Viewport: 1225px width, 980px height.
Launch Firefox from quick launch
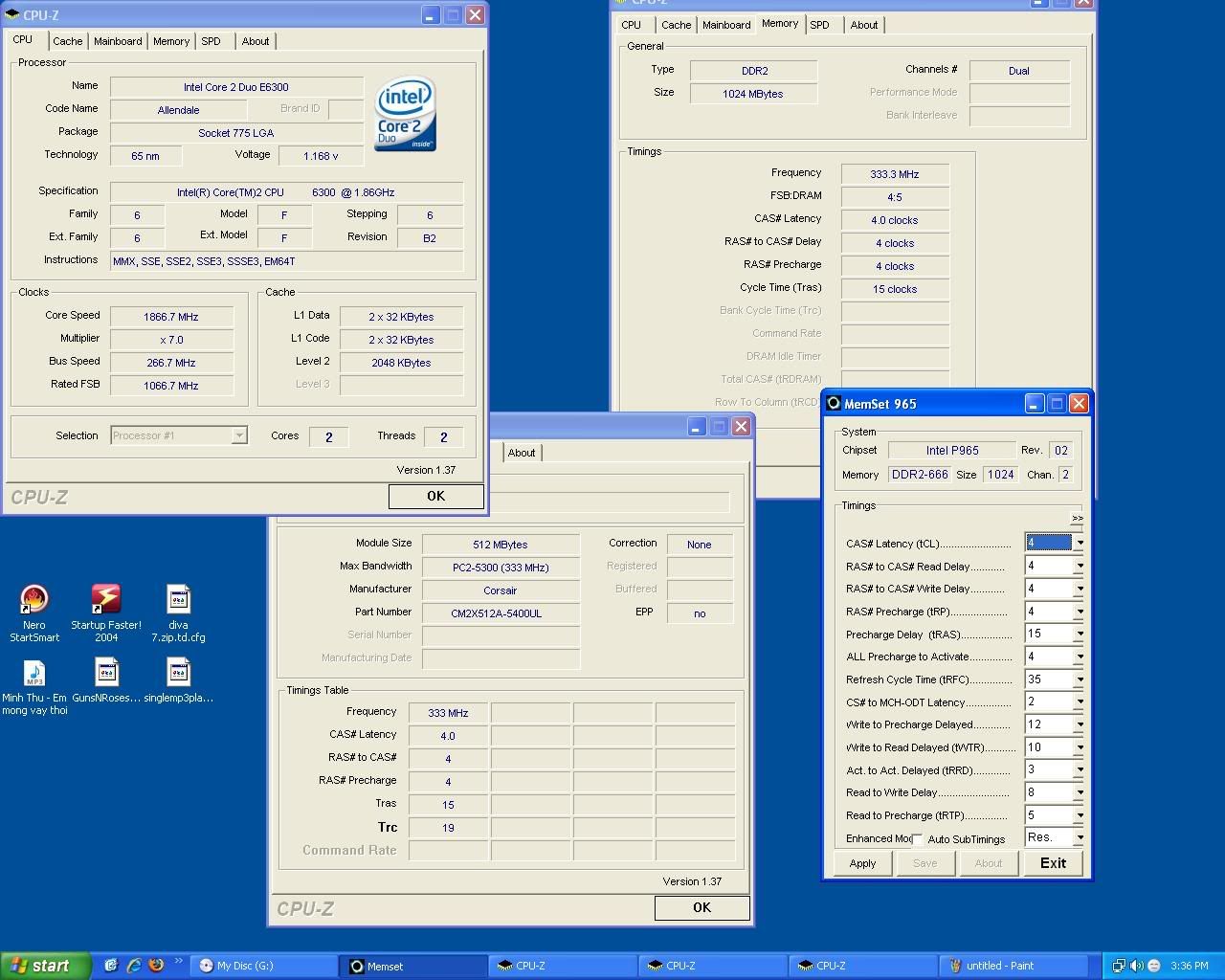click(x=156, y=966)
